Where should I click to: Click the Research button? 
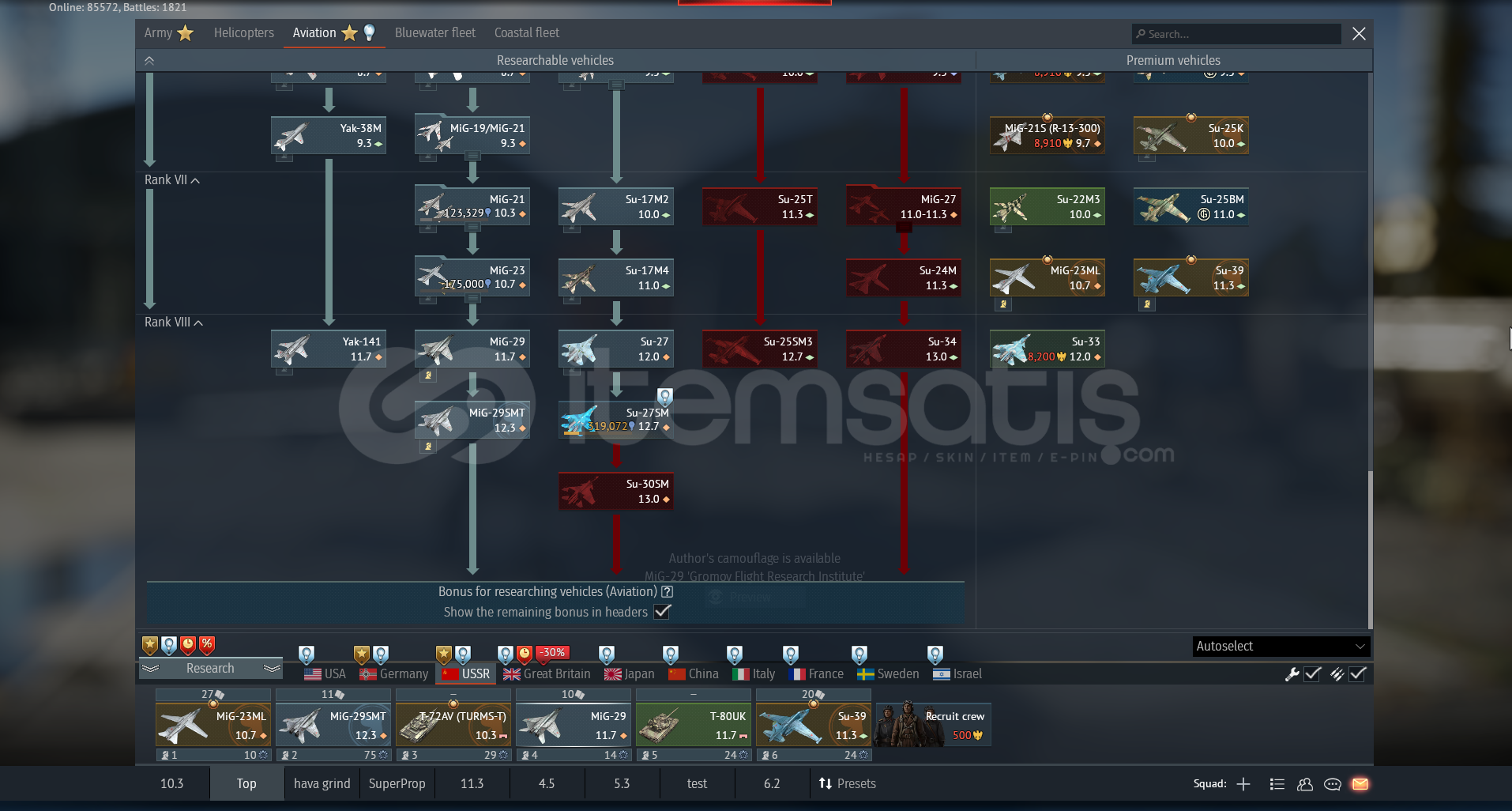click(210, 669)
